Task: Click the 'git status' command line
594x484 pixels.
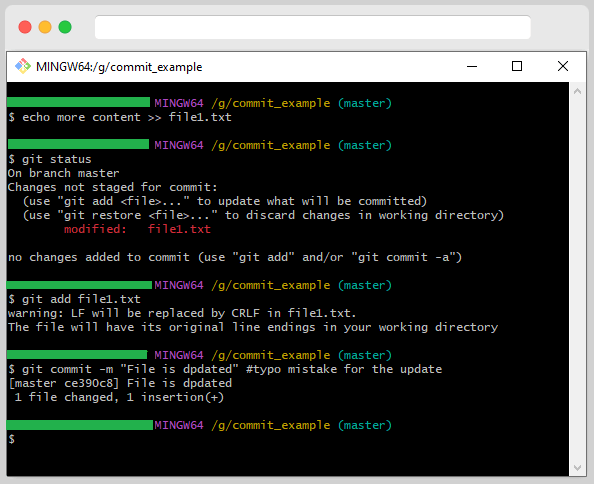Action: point(50,159)
